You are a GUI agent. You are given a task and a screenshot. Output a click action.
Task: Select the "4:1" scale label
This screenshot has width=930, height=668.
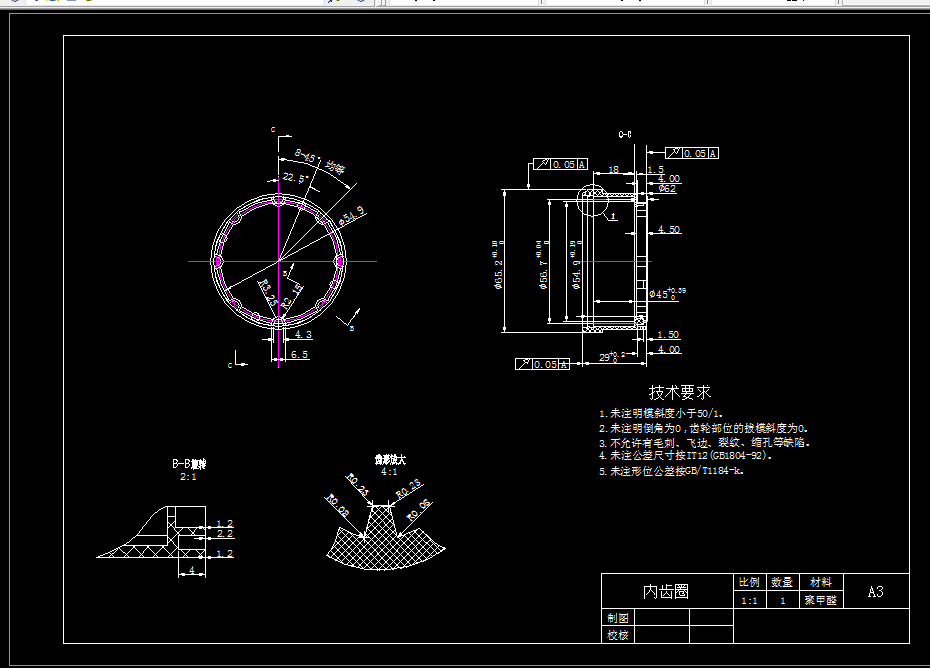click(x=389, y=472)
